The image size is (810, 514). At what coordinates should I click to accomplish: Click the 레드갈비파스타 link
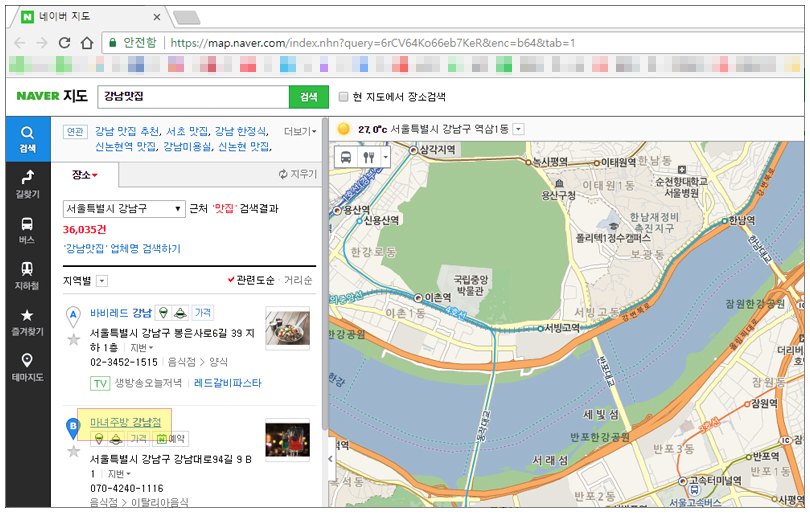[228, 383]
